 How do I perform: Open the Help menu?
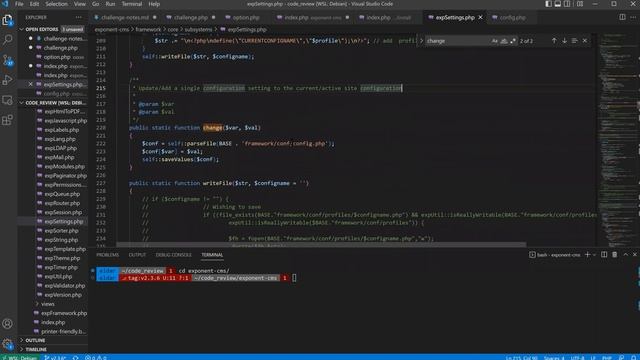tap(154, 4)
